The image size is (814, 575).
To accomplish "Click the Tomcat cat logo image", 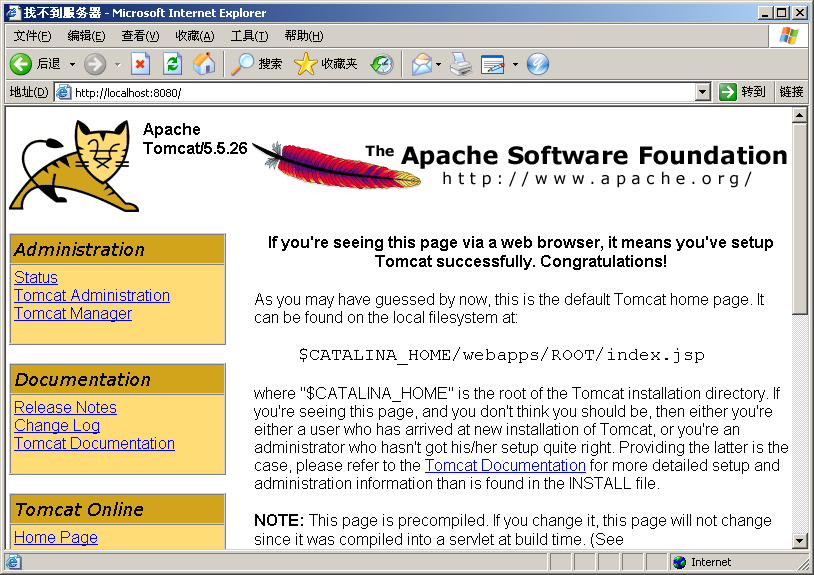I will 74,166.
